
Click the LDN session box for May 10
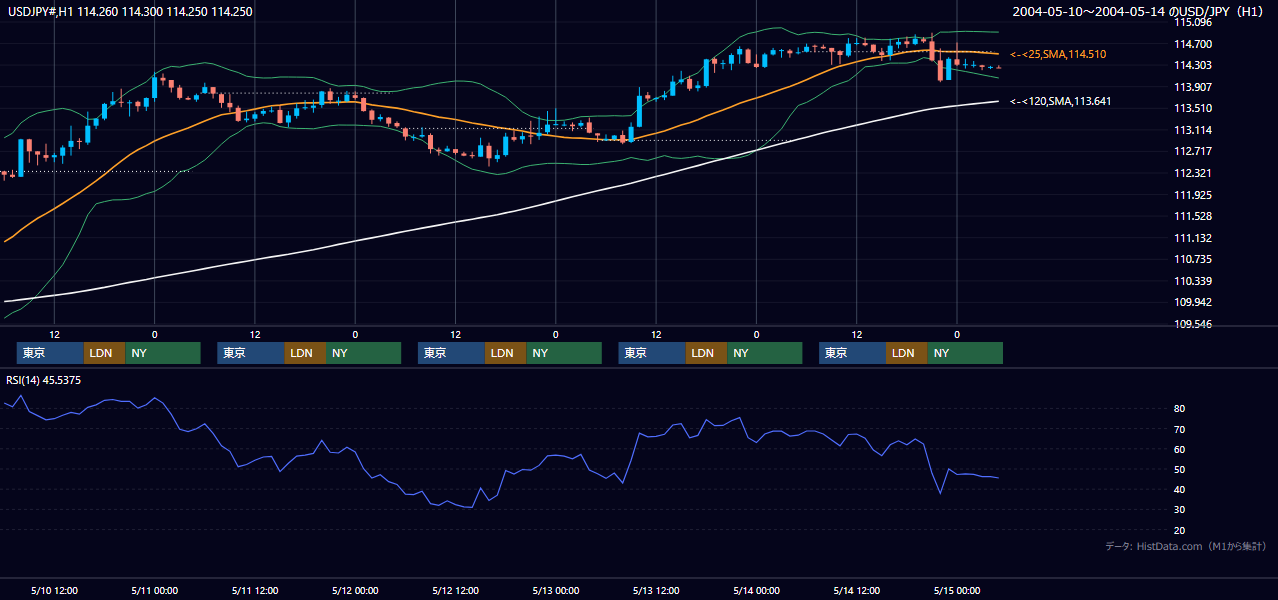click(x=104, y=353)
